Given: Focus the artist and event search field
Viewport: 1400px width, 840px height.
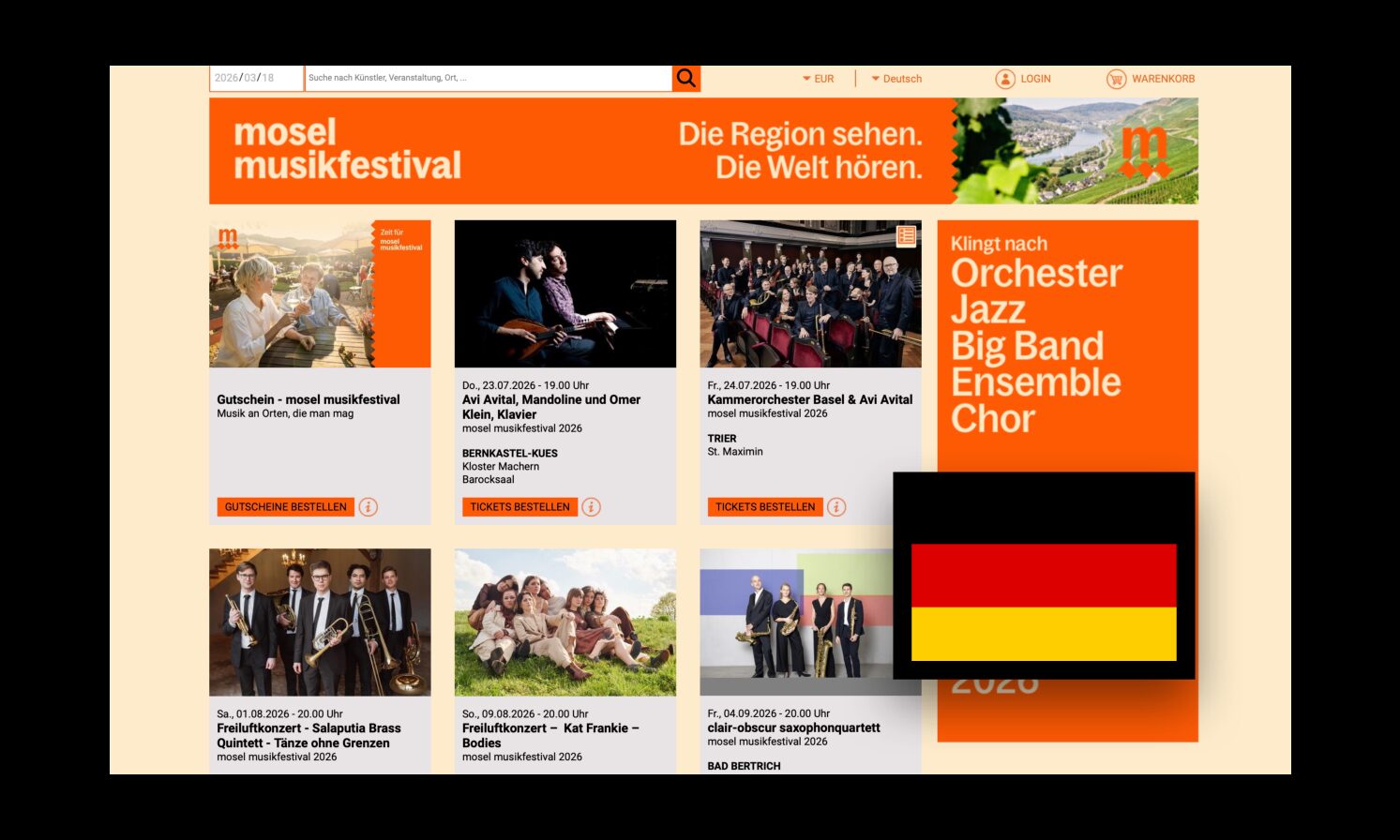Looking at the screenshot, I should point(489,78).
